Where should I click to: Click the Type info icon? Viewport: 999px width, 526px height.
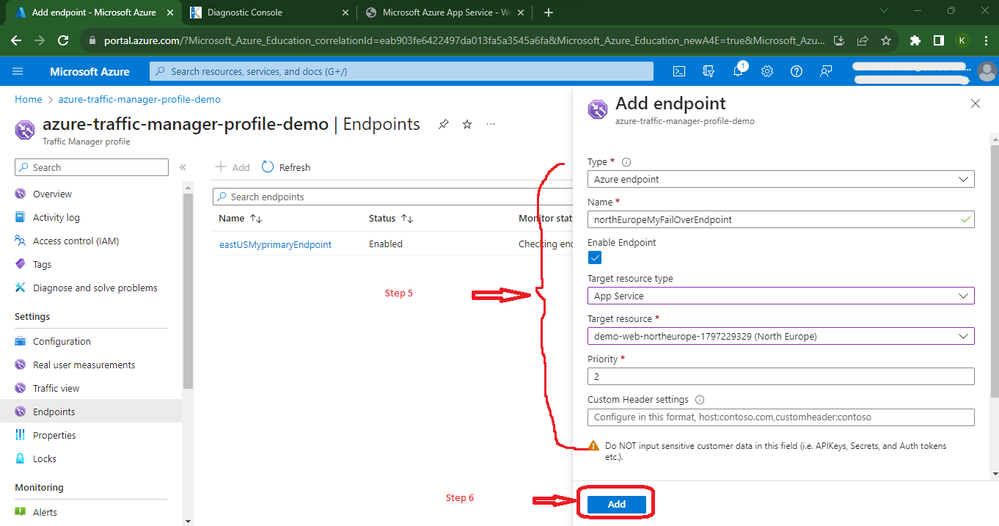[626, 162]
